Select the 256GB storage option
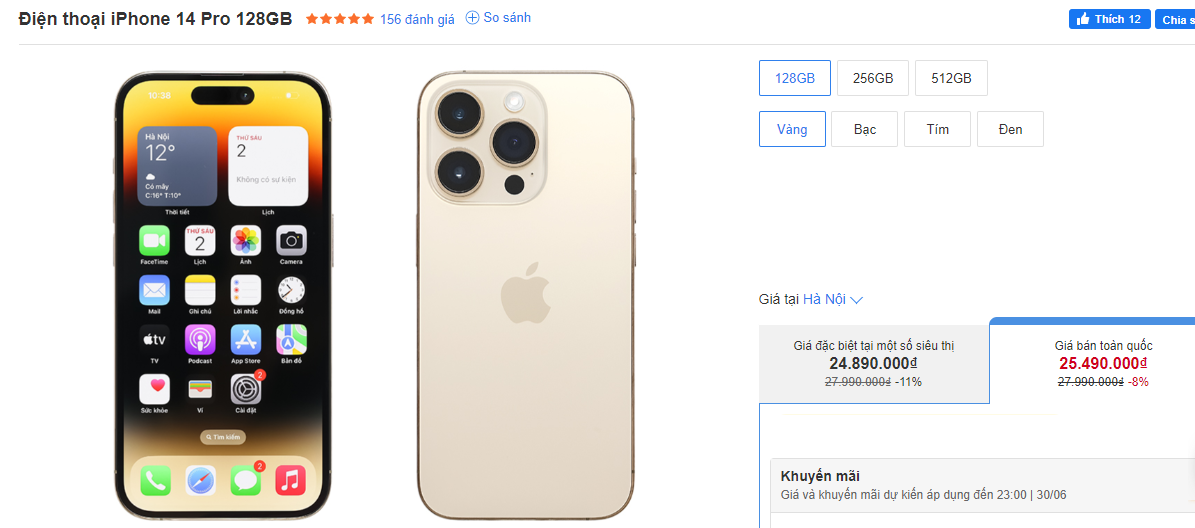1195x528 pixels. [x=873, y=78]
